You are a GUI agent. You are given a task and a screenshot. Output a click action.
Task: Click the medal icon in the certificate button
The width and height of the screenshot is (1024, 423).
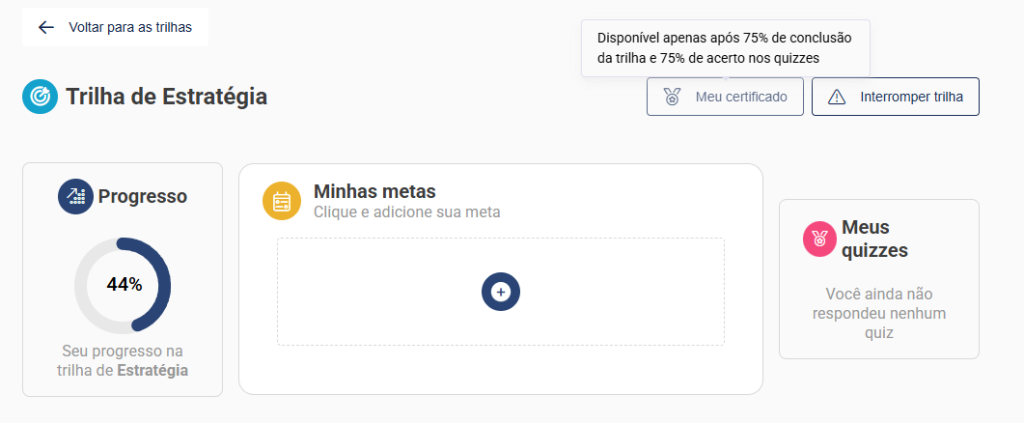pos(672,97)
